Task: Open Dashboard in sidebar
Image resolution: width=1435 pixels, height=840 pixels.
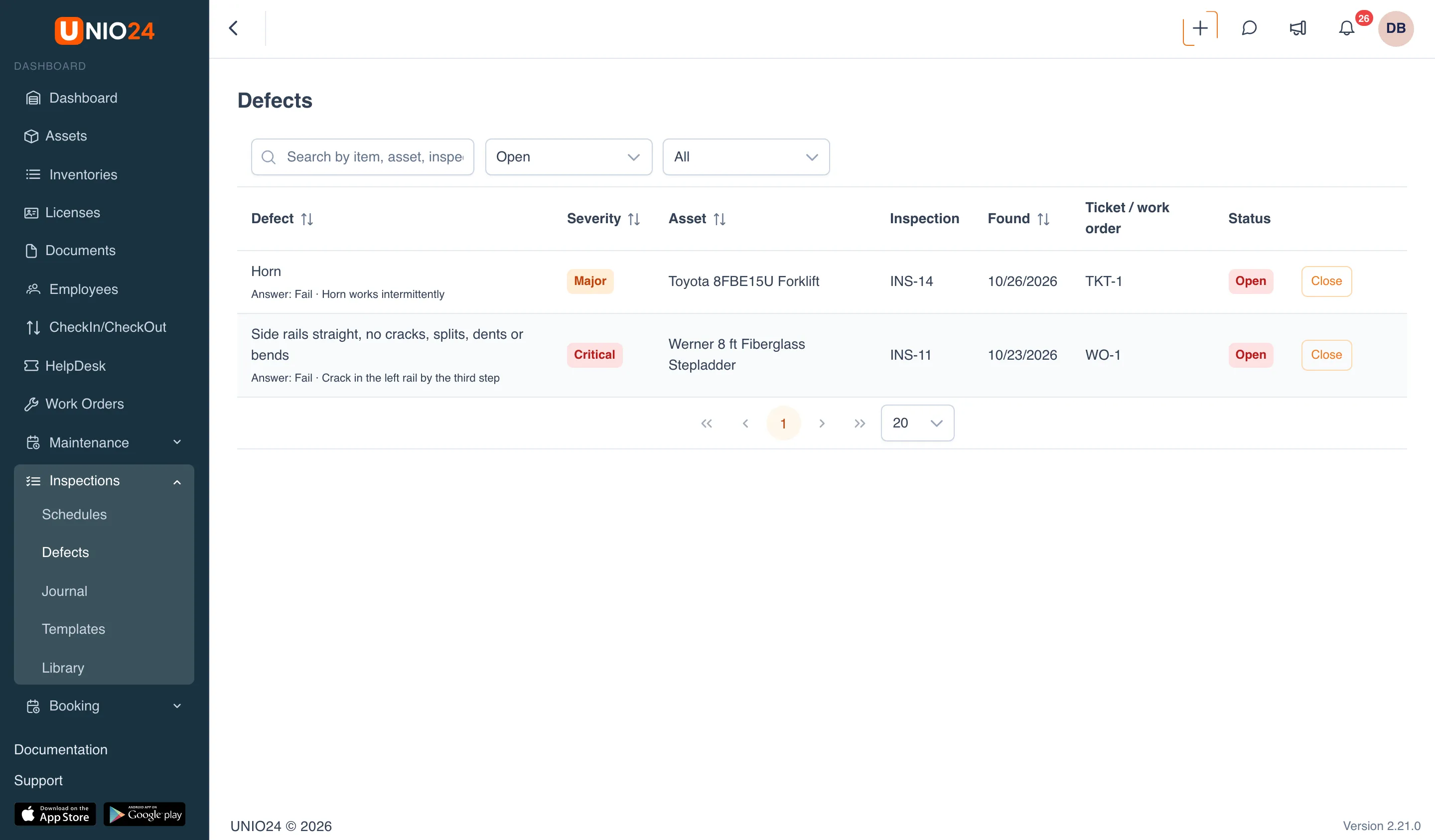Action: coord(104,98)
